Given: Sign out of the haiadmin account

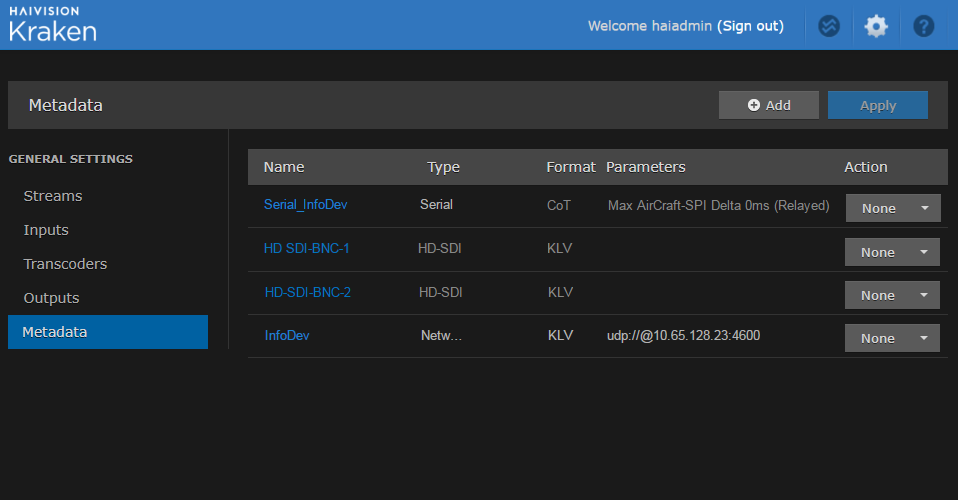Looking at the screenshot, I should click(750, 26).
